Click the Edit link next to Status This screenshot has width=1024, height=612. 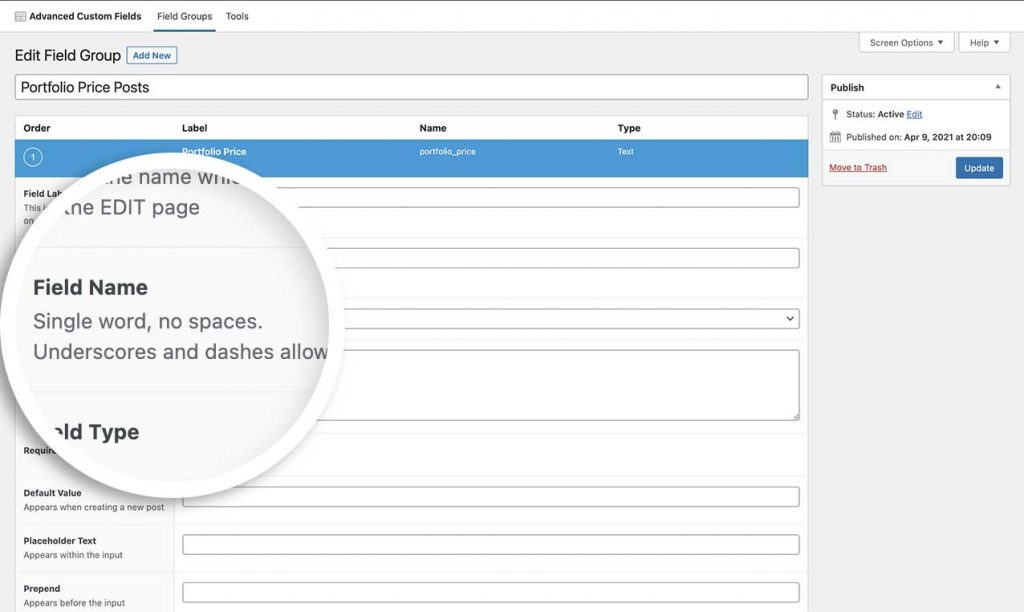click(914, 115)
